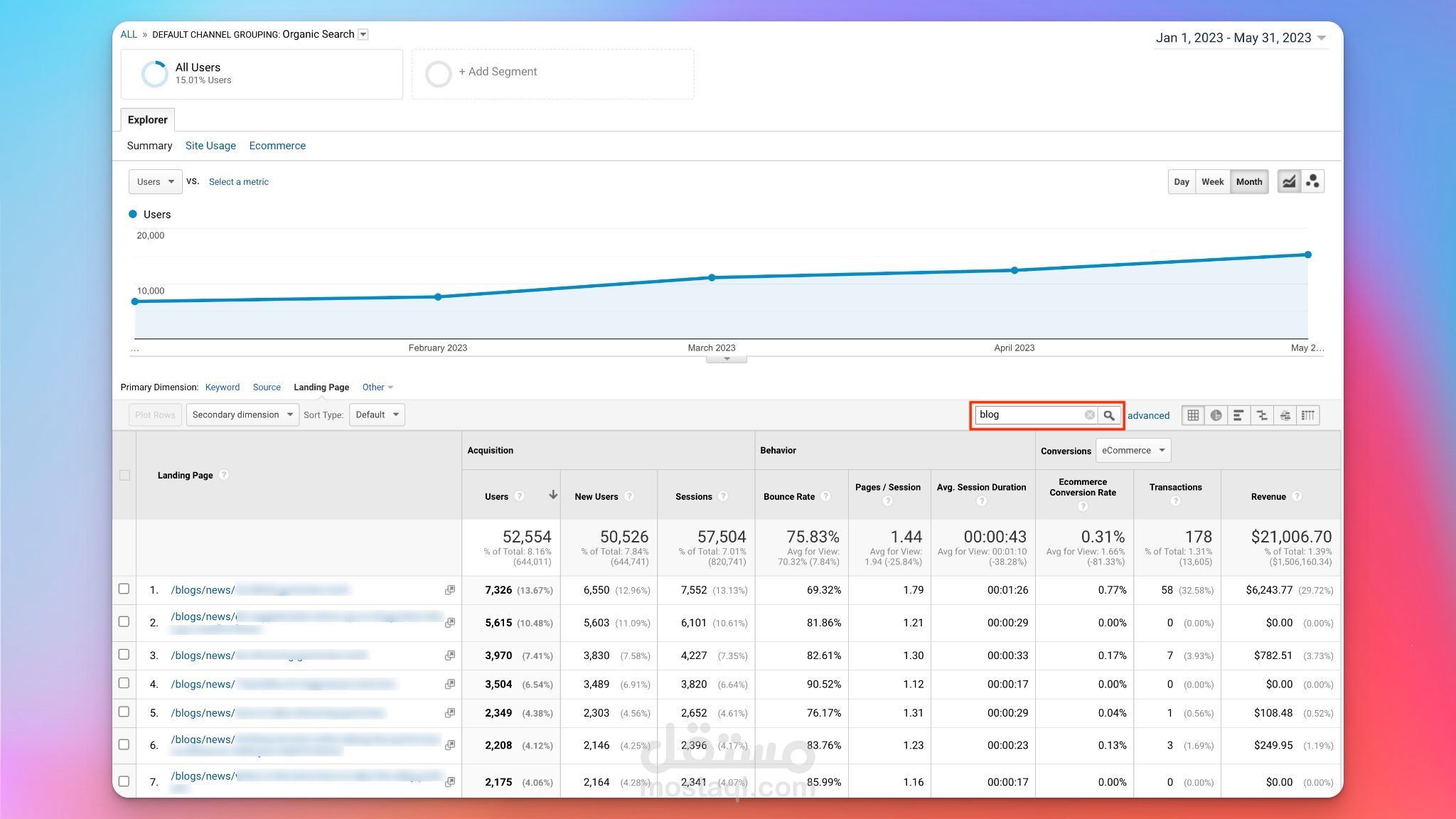Click the magnifier search button next to blog

(1109, 415)
